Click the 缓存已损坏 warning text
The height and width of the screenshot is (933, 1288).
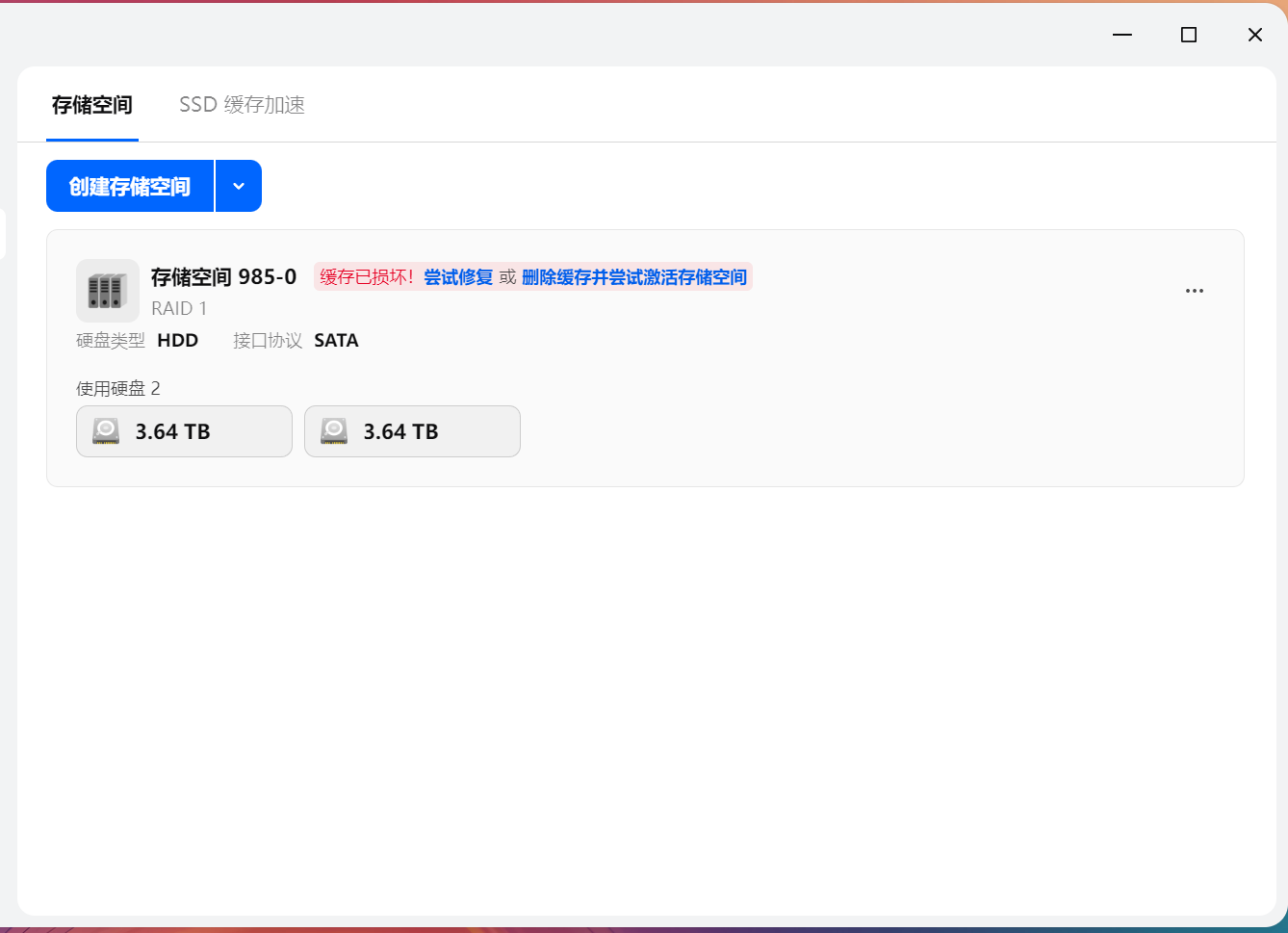367,277
